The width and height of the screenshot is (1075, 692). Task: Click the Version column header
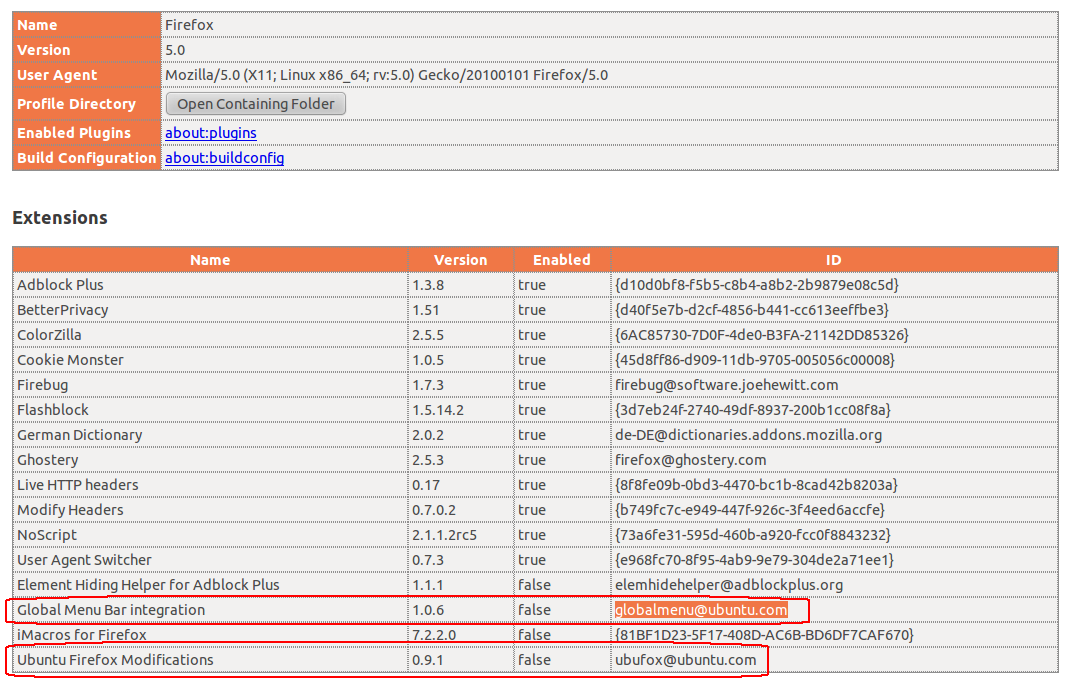pyautogui.click(x=461, y=260)
